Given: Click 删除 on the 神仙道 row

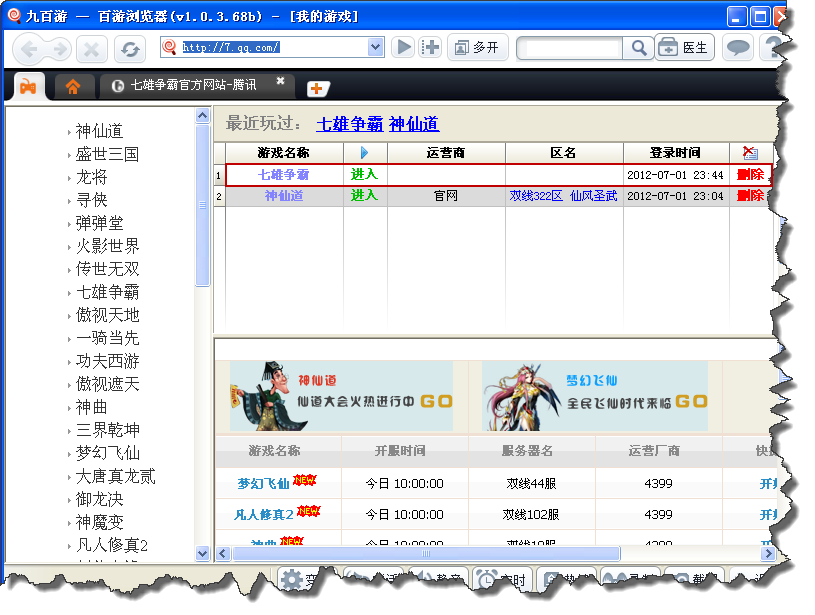Looking at the screenshot, I should click(x=750, y=195).
